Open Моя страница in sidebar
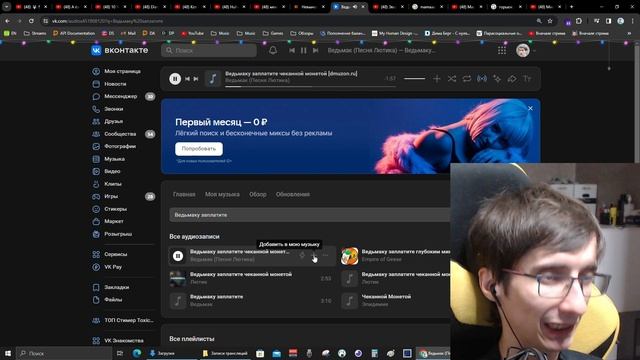Screen dimensions: 640x360 [x=122, y=71]
